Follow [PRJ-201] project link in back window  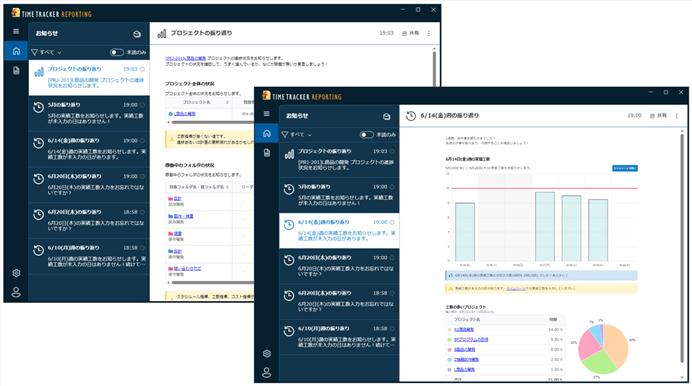click(x=185, y=58)
